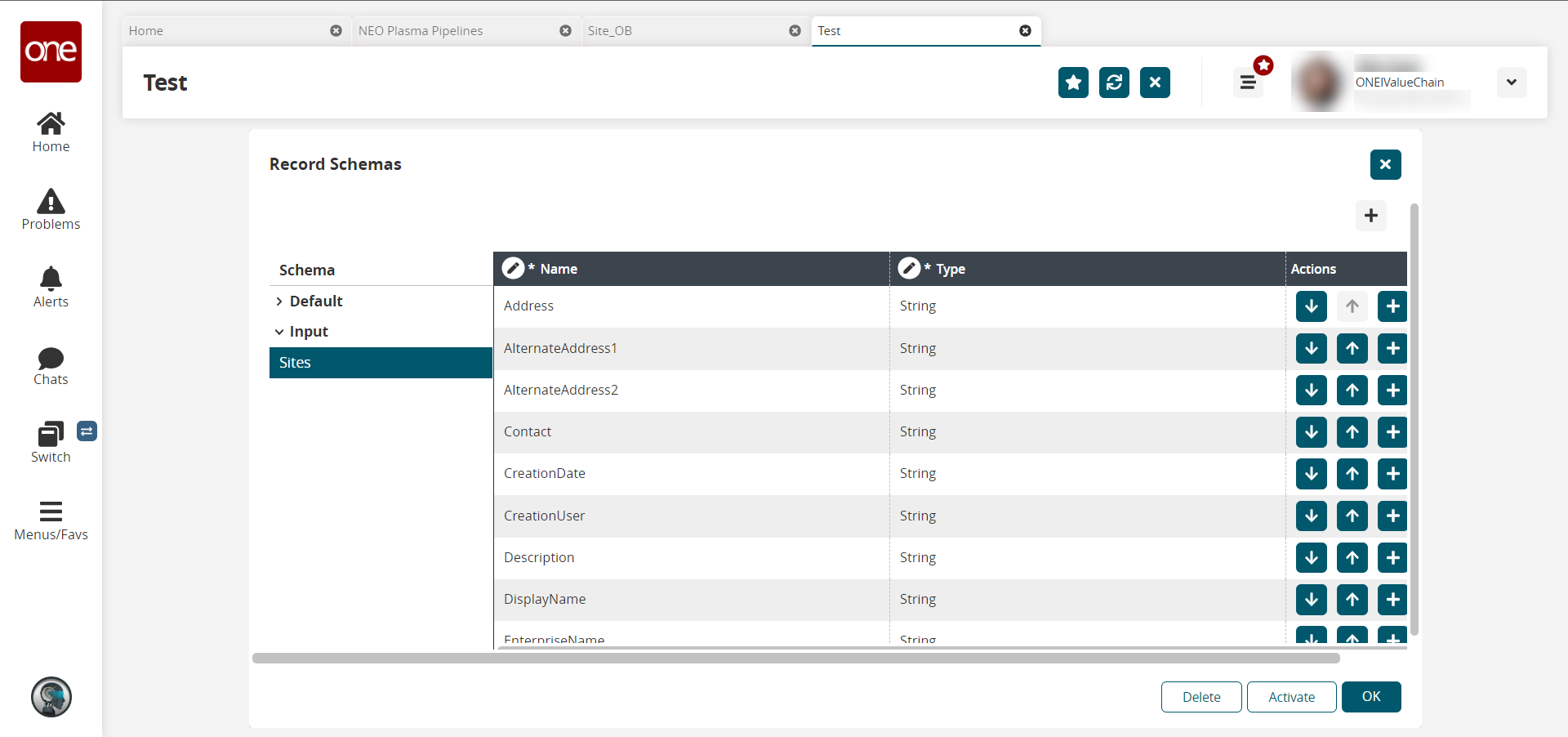Move the Contact row down

(x=1311, y=432)
